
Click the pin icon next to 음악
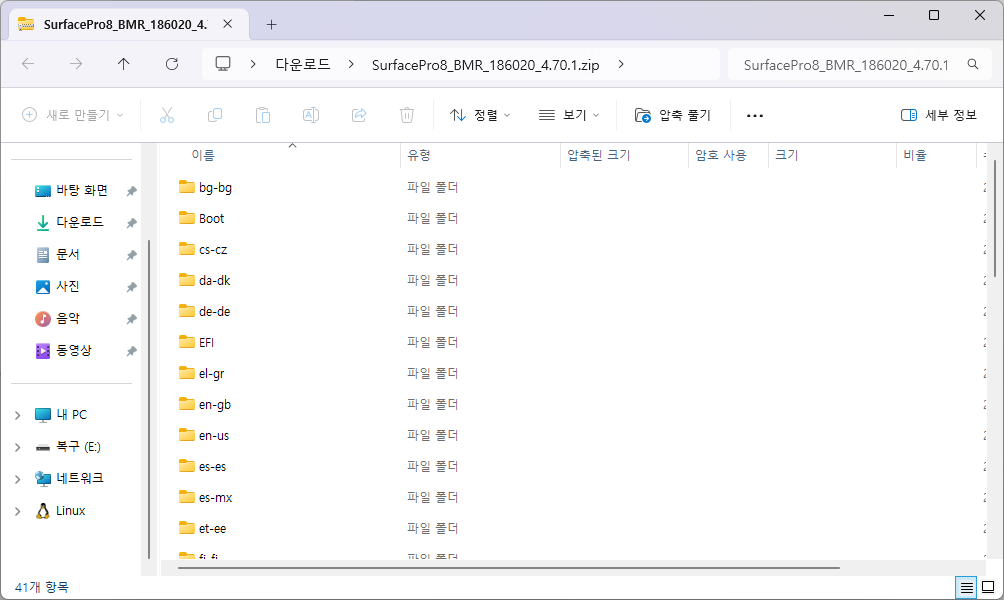coord(131,319)
